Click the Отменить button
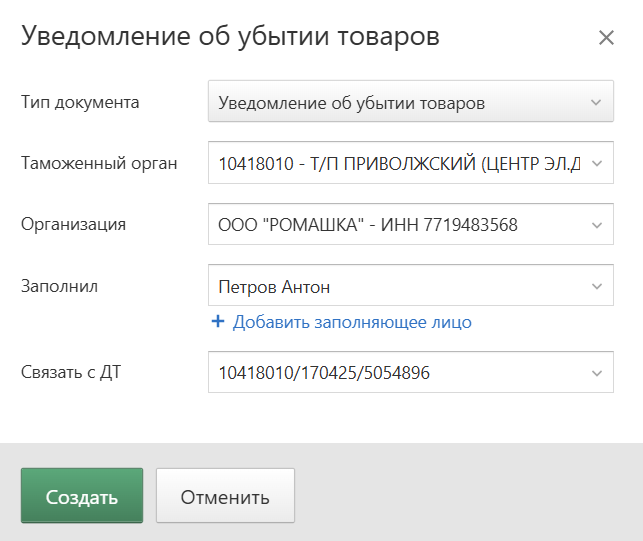643x541 pixels. click(225, 495)
